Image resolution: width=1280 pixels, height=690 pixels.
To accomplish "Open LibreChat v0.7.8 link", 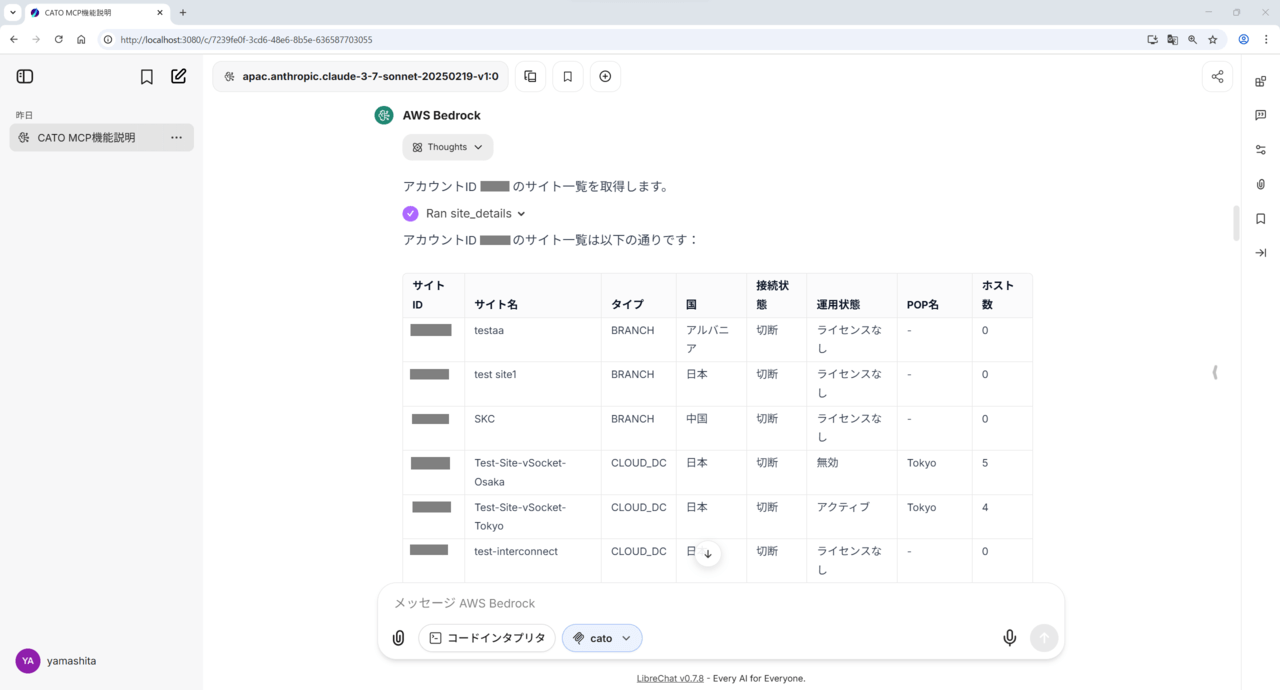I will point(670,679).
